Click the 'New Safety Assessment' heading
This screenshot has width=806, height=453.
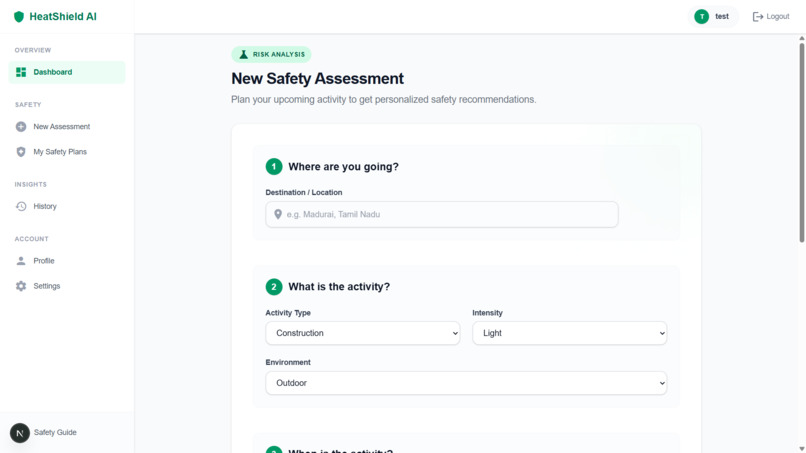point(317,79)
